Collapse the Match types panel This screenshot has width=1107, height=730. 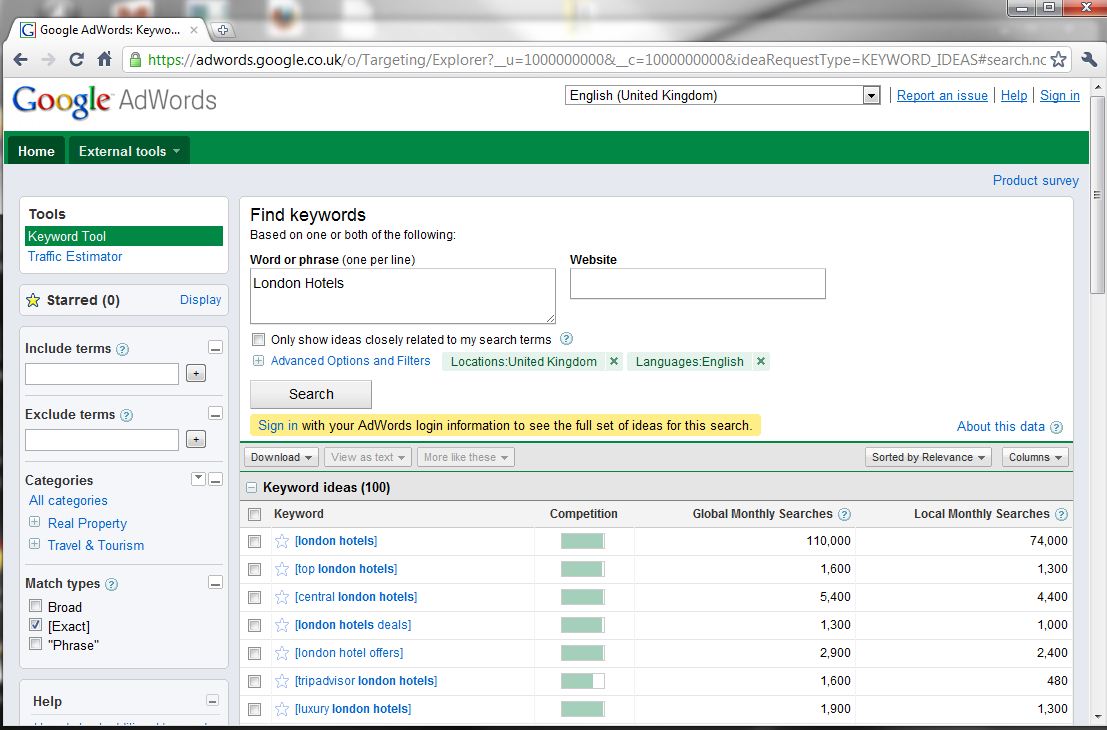tap(215, 582)
